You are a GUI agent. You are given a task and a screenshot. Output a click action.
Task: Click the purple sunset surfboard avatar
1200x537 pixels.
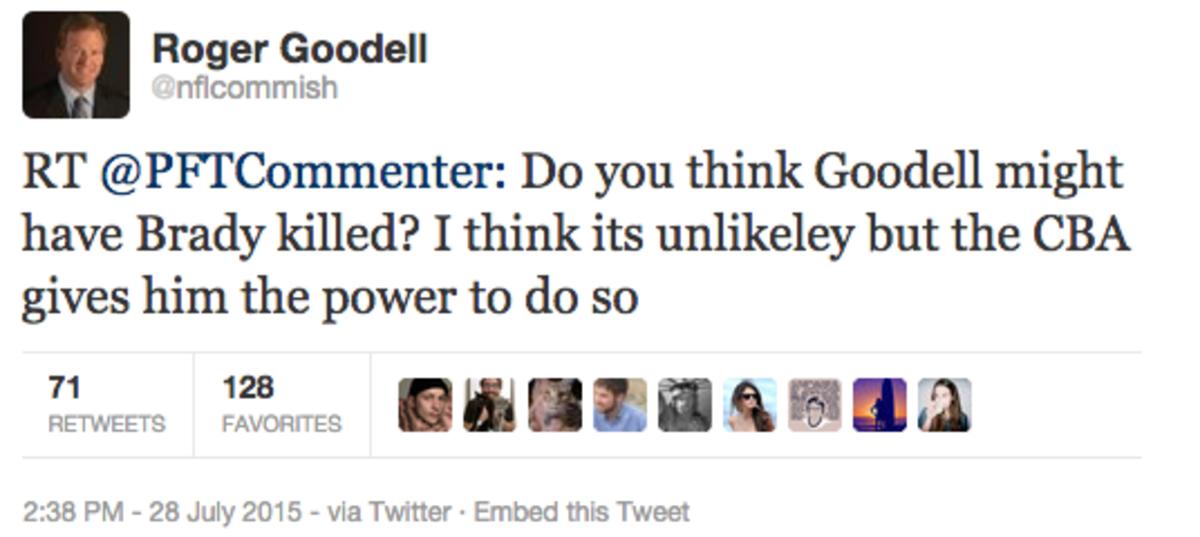click(879, 405)
